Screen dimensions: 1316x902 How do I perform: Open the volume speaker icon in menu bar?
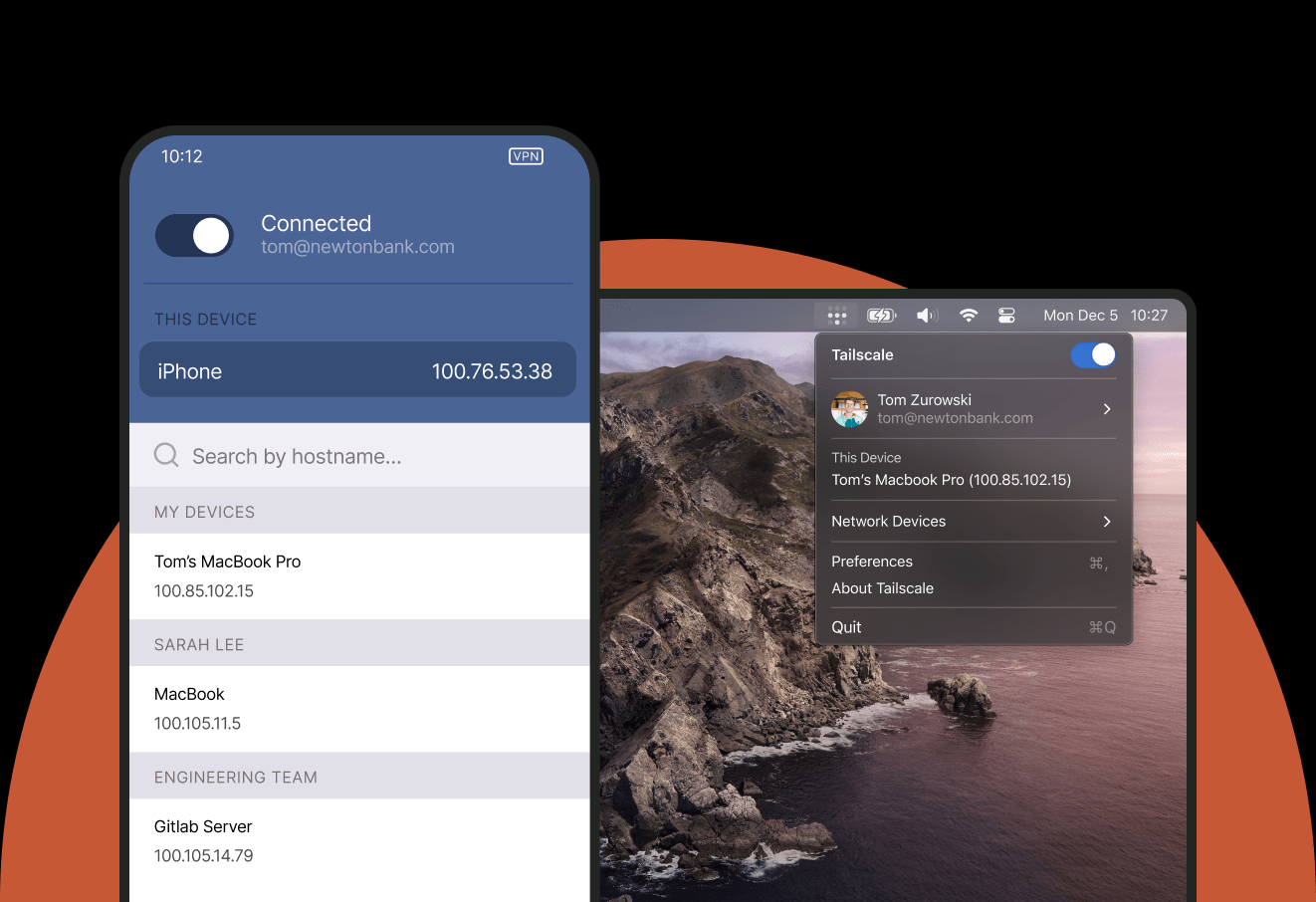tap(927, 316)
